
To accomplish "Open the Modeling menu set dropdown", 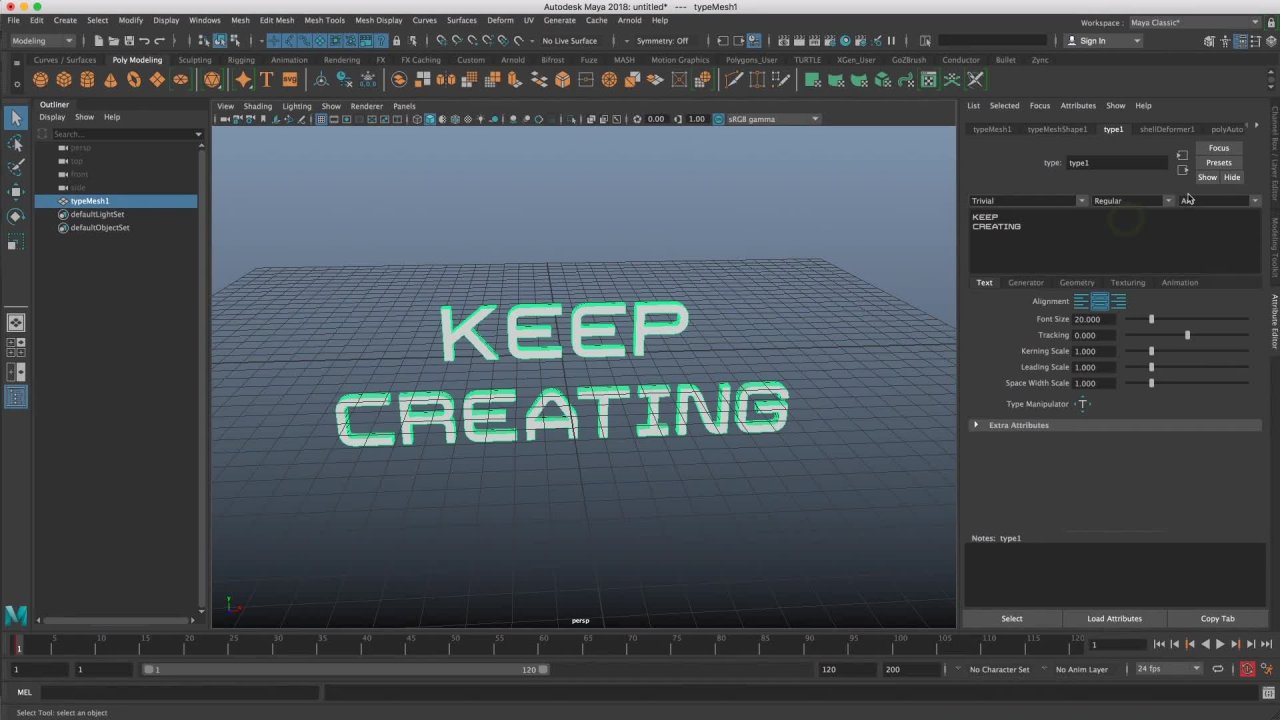I will 42,41.
